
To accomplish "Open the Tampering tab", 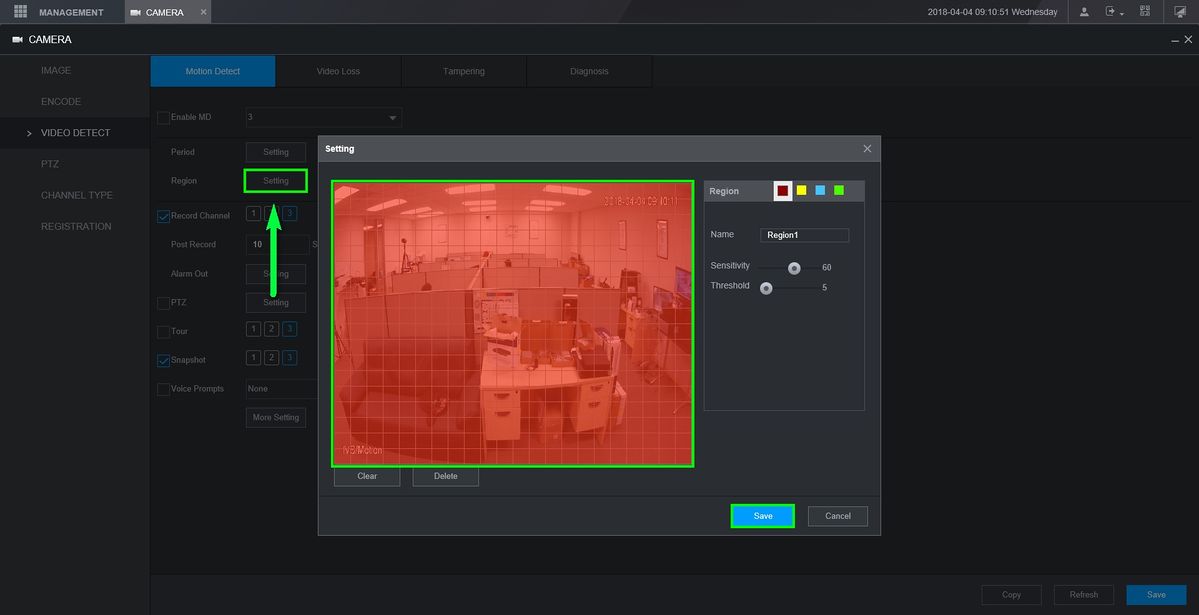I will [464, 72].
